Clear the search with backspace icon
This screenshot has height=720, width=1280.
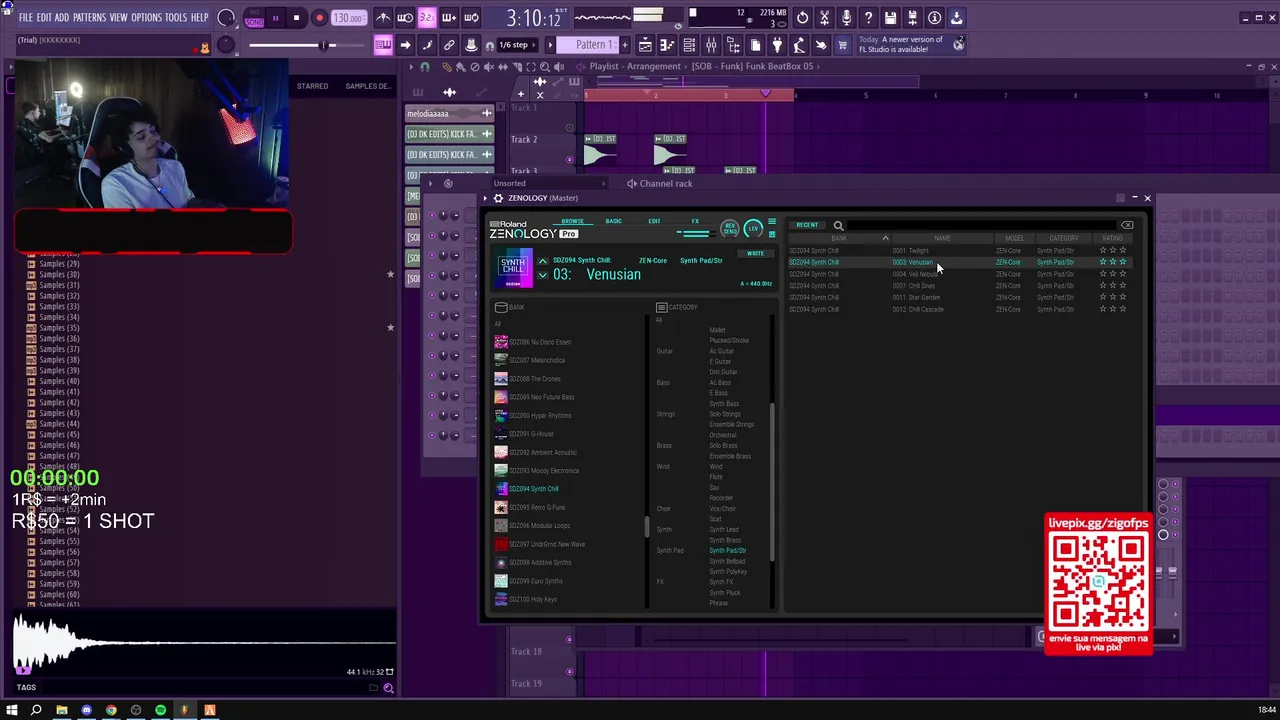coord(1127,225)
